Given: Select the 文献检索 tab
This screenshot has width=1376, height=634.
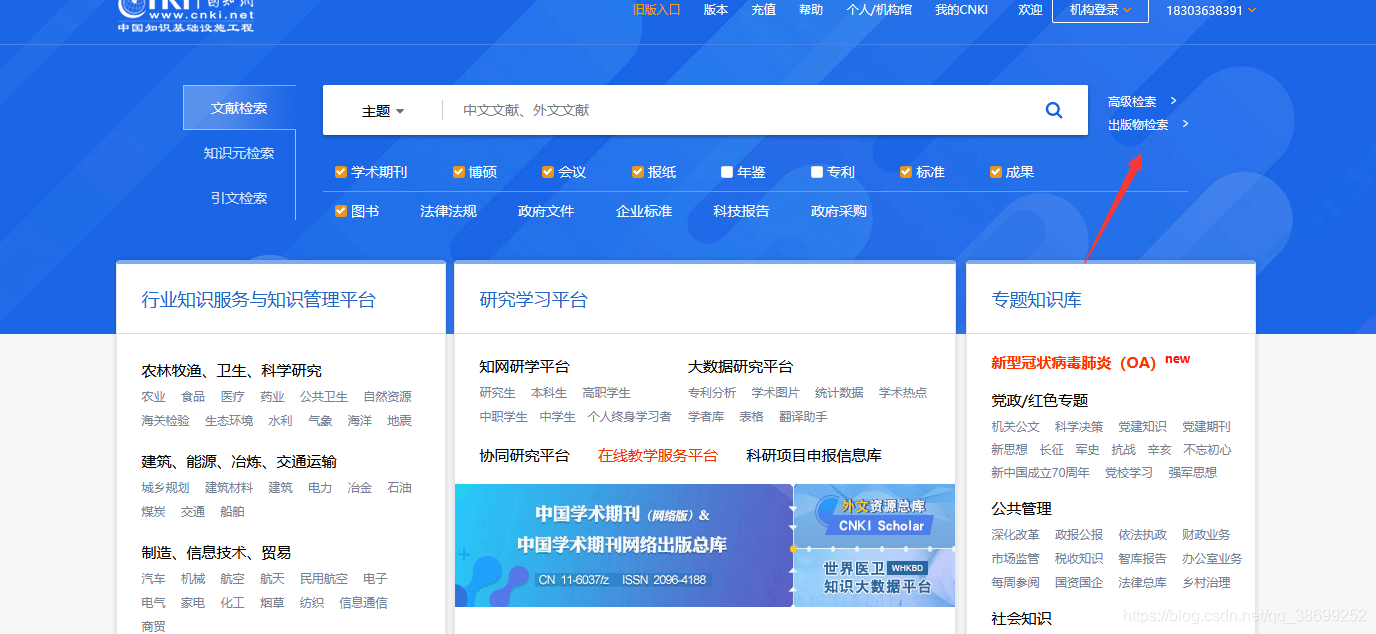Looking at the screenshot, I should [239, 108].
